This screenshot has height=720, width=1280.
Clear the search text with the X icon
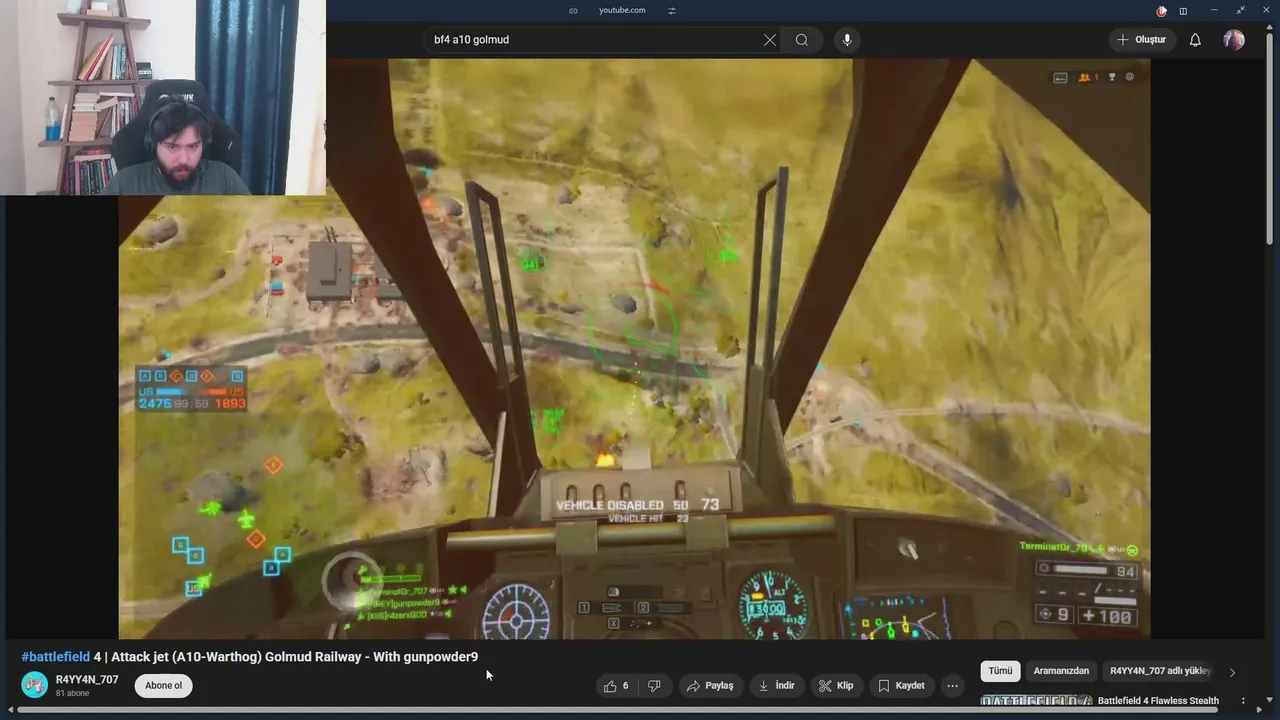pyautogui.click(x=769, y=40)
